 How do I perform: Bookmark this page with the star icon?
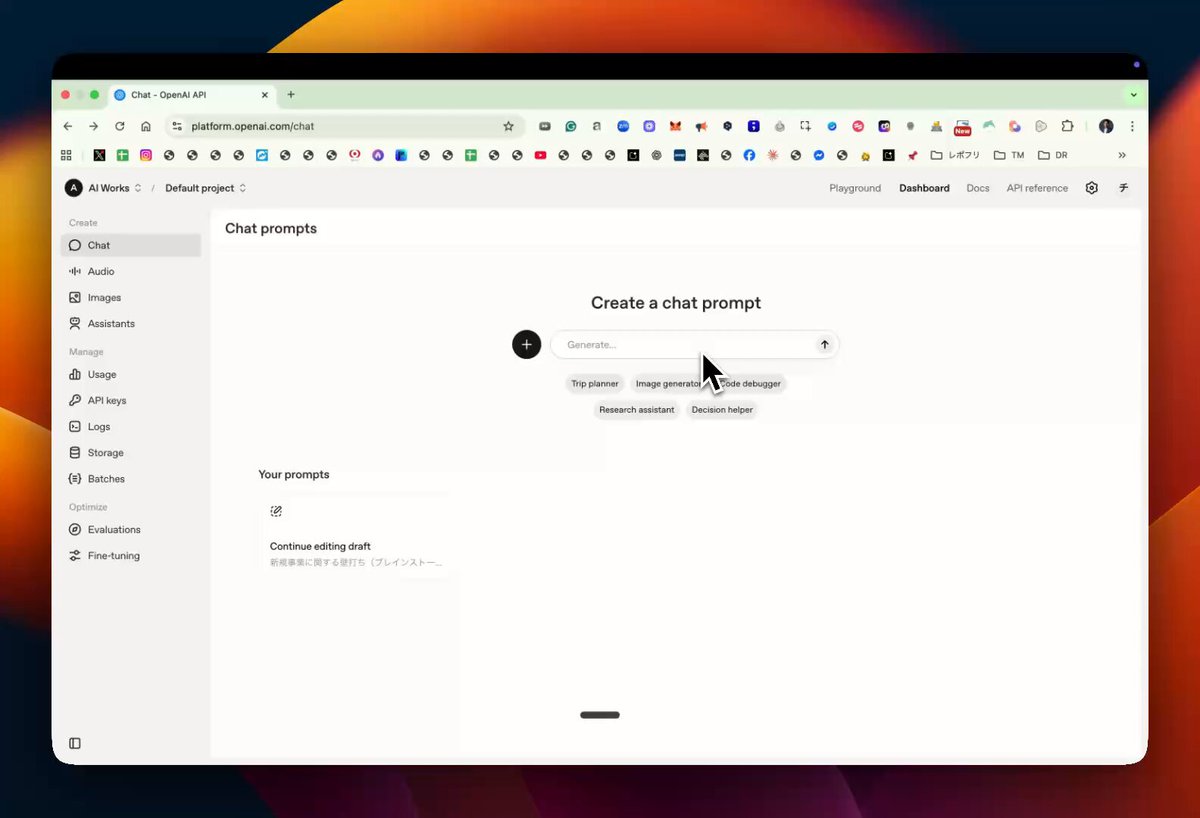508,126
